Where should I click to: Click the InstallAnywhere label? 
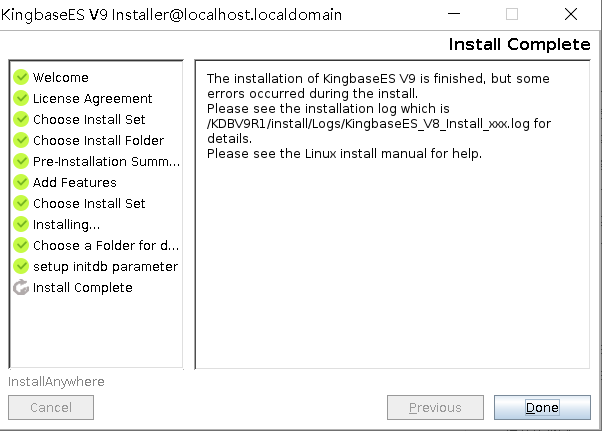pos(56,381)
